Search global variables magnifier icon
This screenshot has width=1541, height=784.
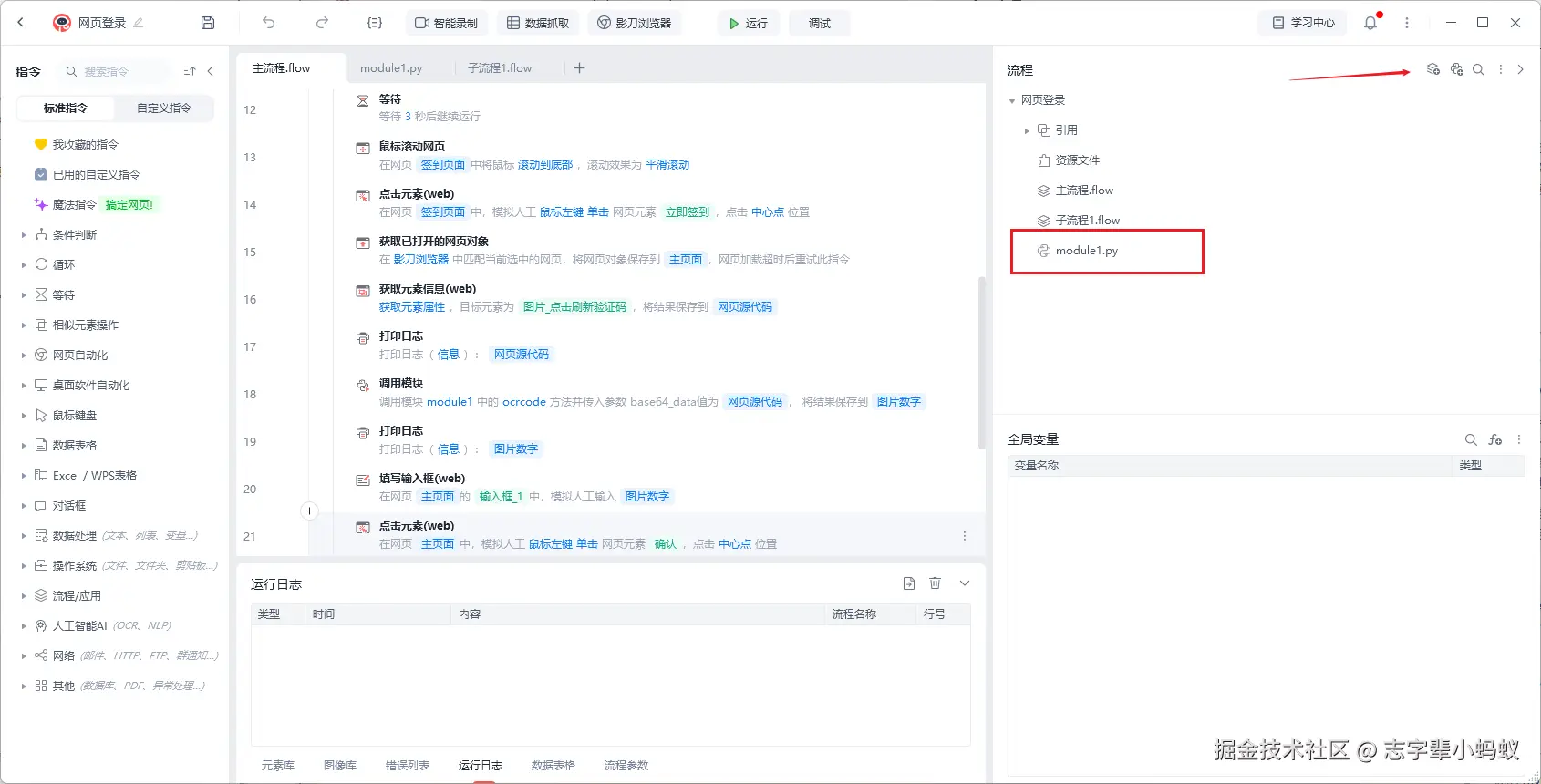(x=1471, y=439)
